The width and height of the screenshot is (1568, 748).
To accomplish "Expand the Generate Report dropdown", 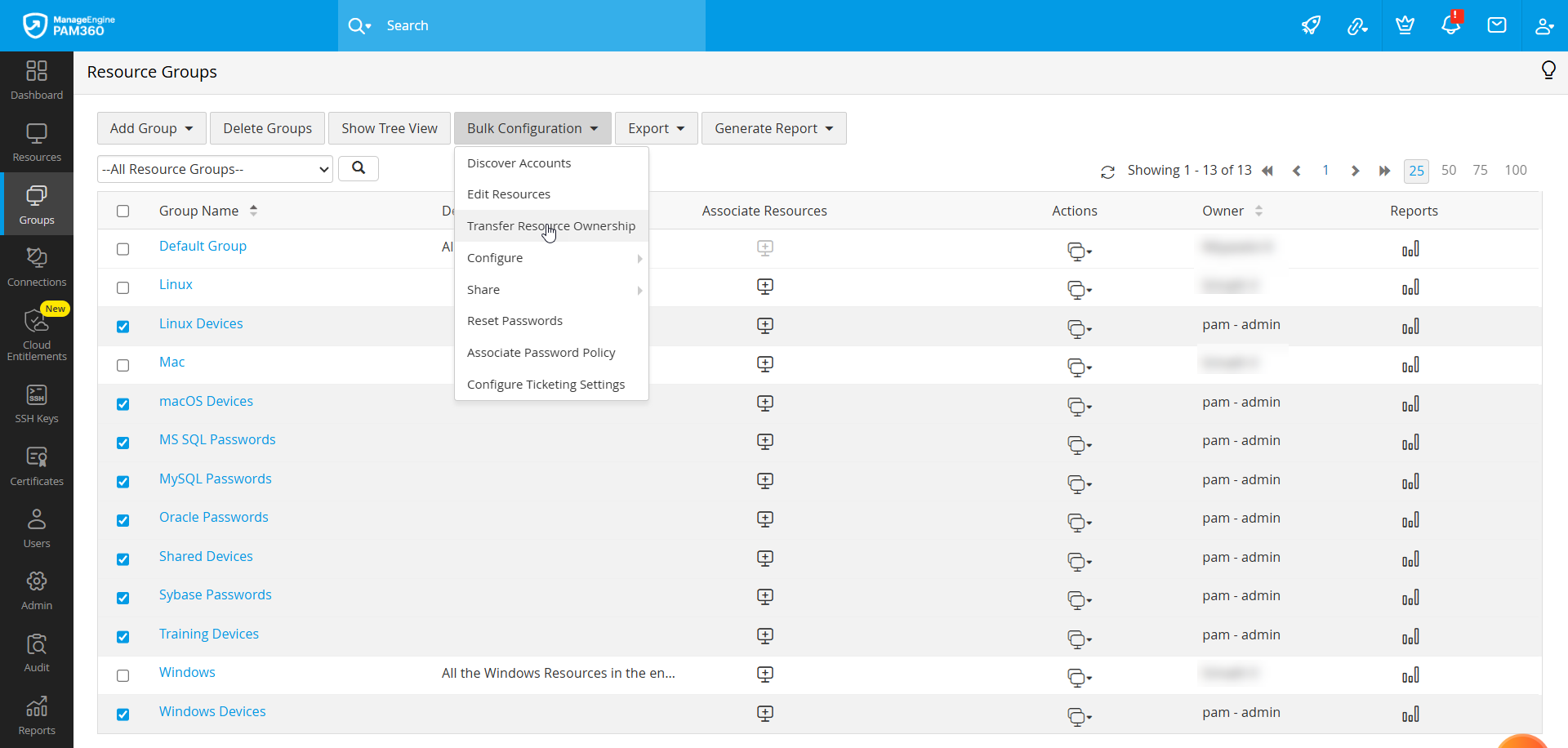I will pos(773,128).
